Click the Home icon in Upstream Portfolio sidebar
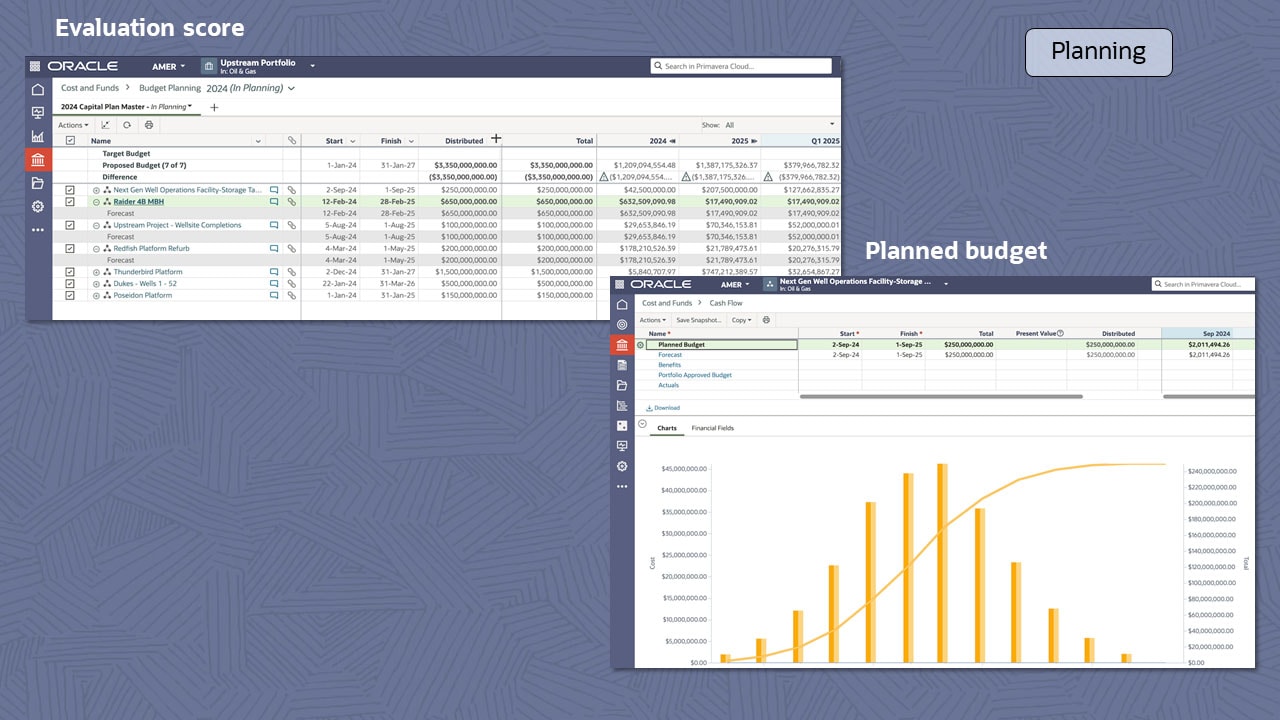1280x720 pixels. tap(38, 90)
